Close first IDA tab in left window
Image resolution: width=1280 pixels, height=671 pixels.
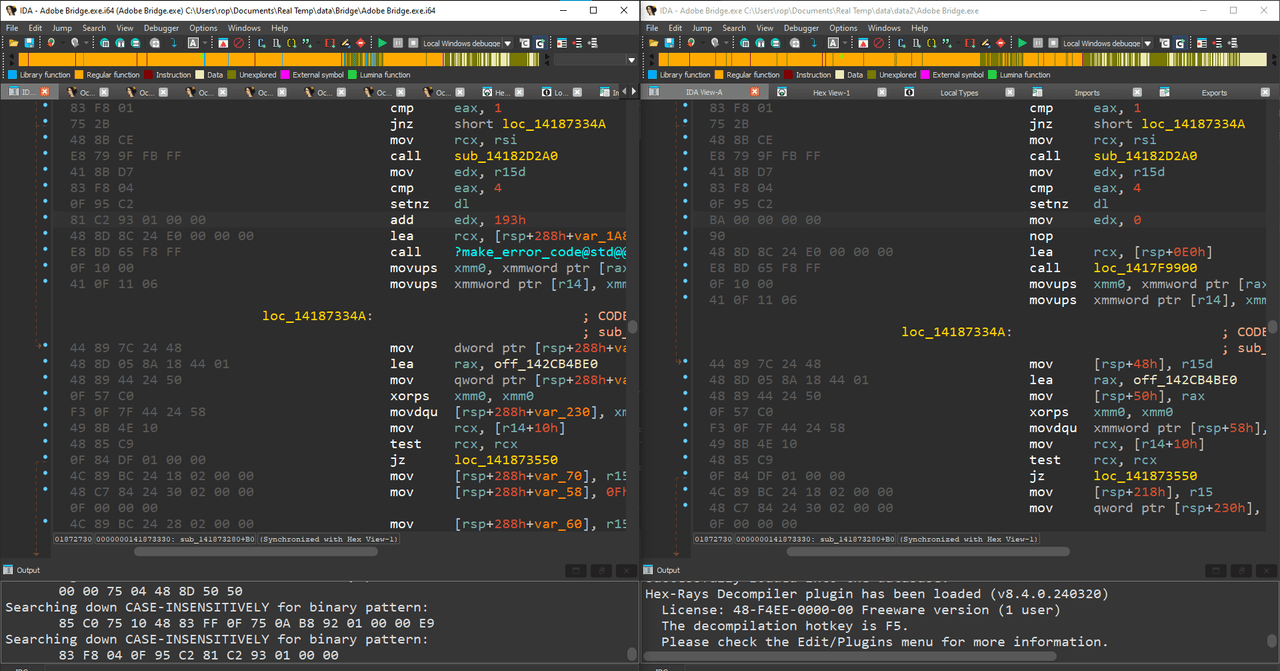[x=44, y=92]
